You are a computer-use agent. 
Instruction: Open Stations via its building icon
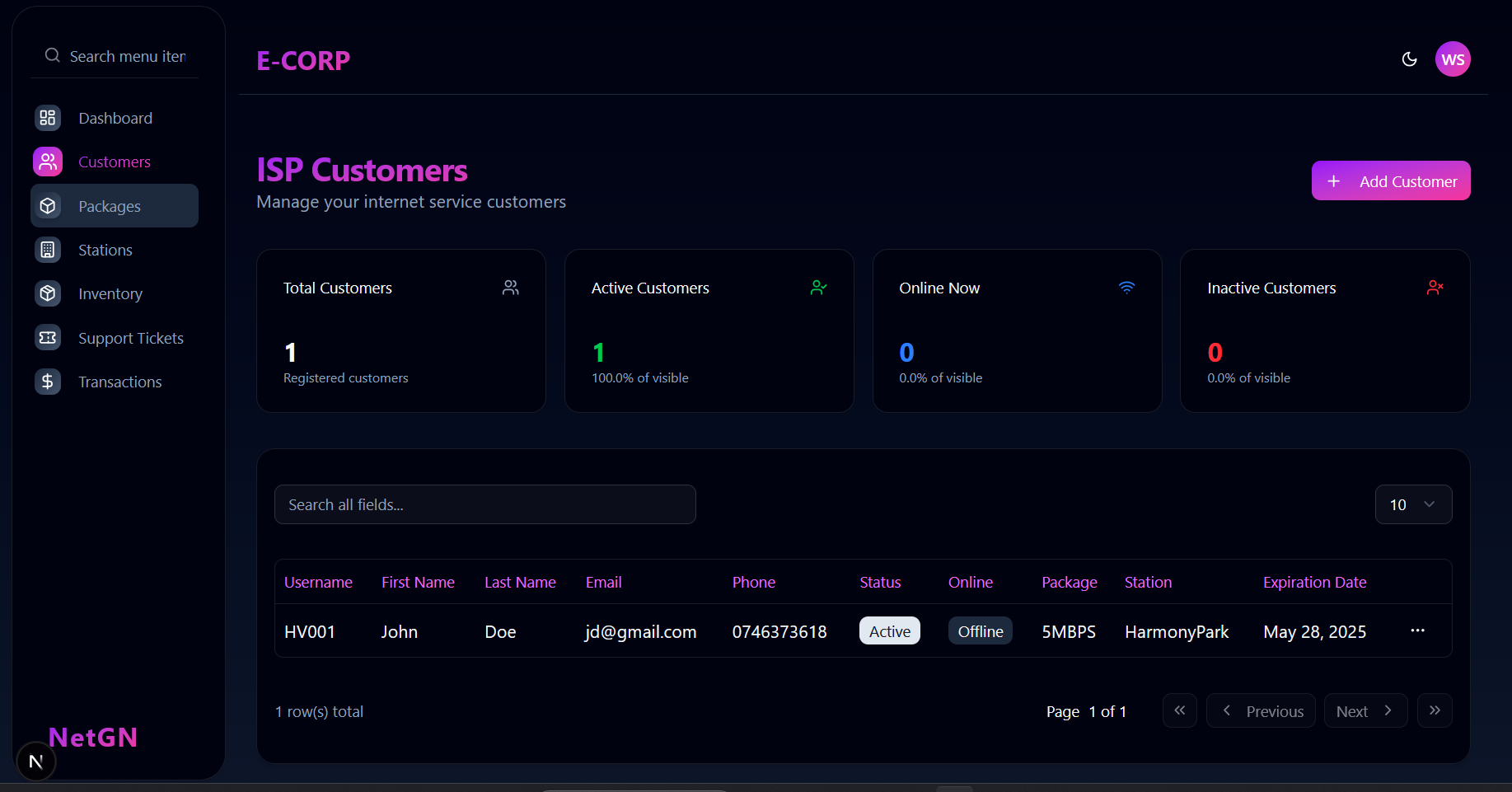point(48,250)
